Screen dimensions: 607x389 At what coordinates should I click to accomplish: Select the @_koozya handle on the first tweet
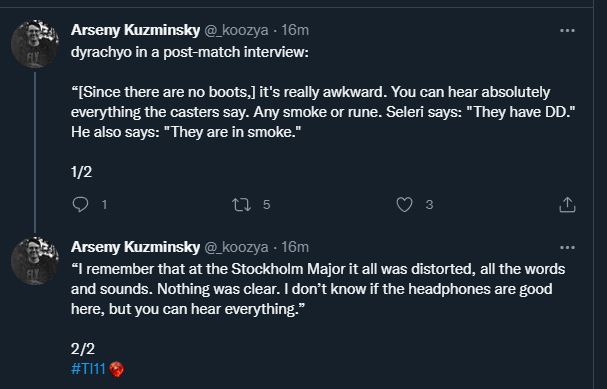236,30
